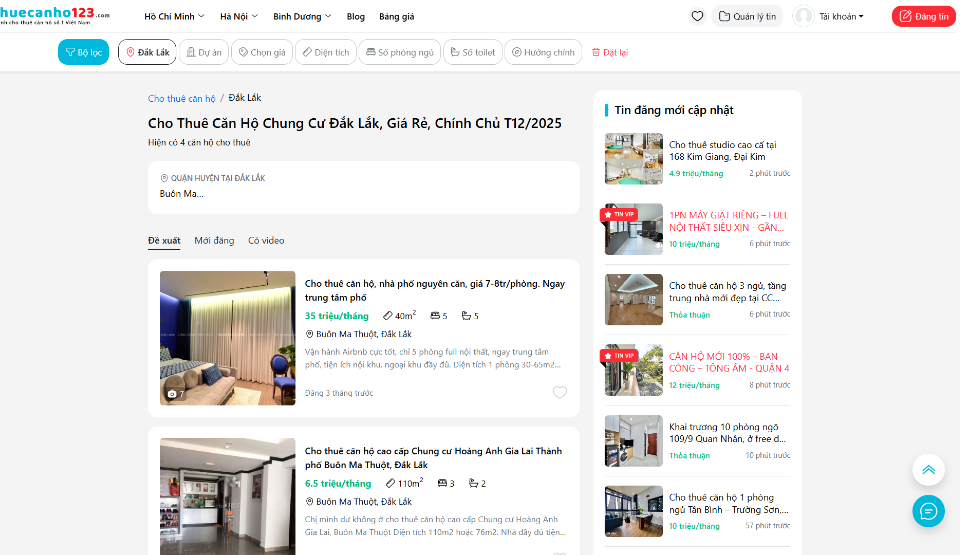Open first listing bedroom photo thumbnail
This screenshot has height=555, width=960.
(228, 338)
